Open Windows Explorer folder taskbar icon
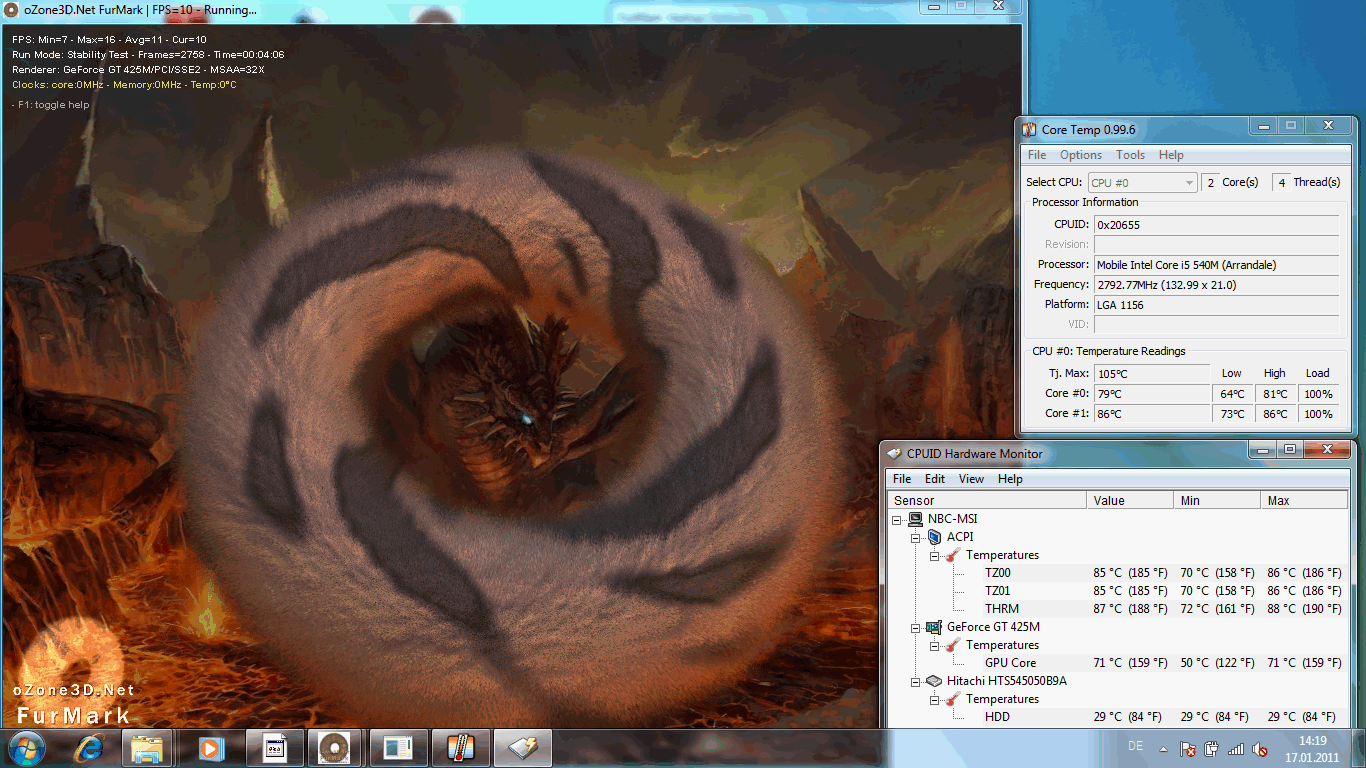Viewport: 1366px width, 768px height. (147, 747)
